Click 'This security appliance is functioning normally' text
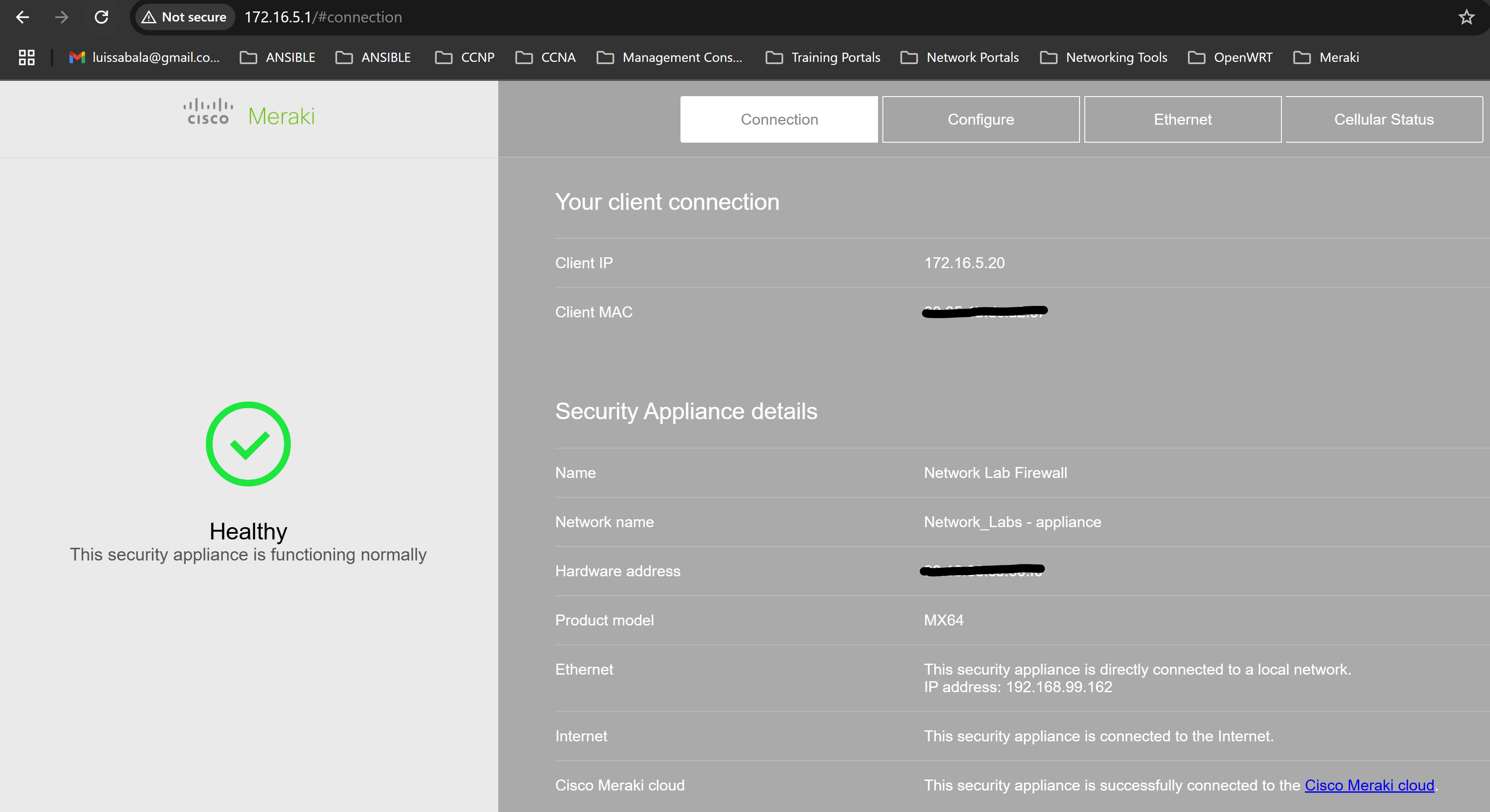The width and height of the screenshot is (1490, 812). [248, 555]
